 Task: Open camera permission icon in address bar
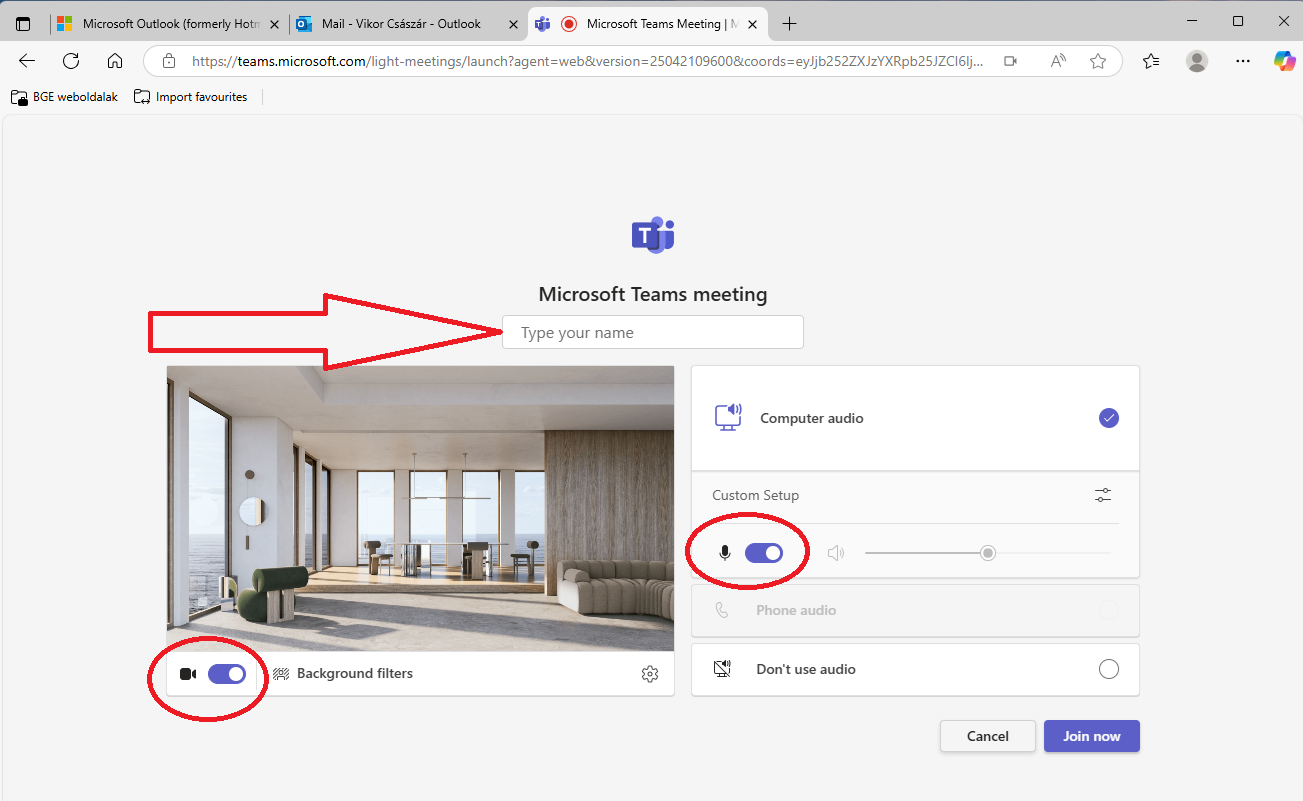point(1011,61)
